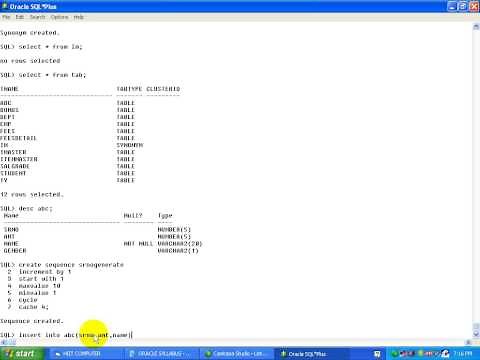The width and height of the screenshot is (480, 360).
Task: Close the Oracle SQL*Plus window
Action: tap(474, 6)
